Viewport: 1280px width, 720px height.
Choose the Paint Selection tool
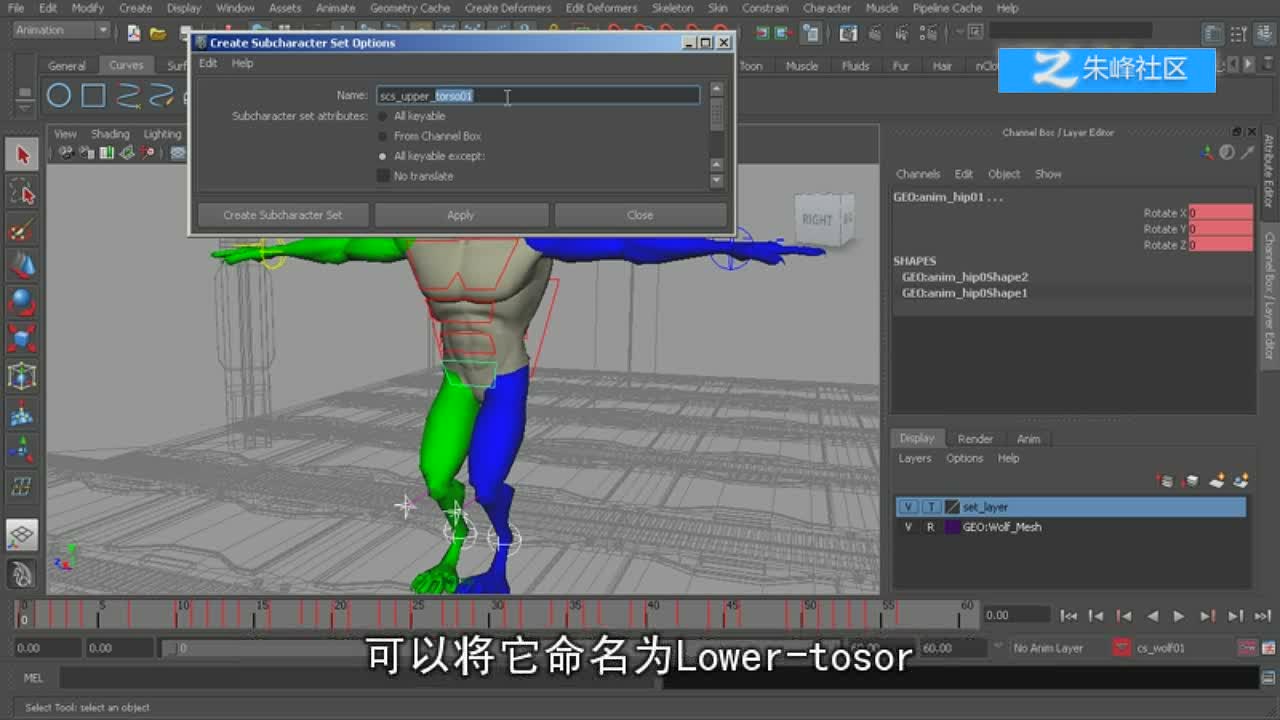coord(22,229)
